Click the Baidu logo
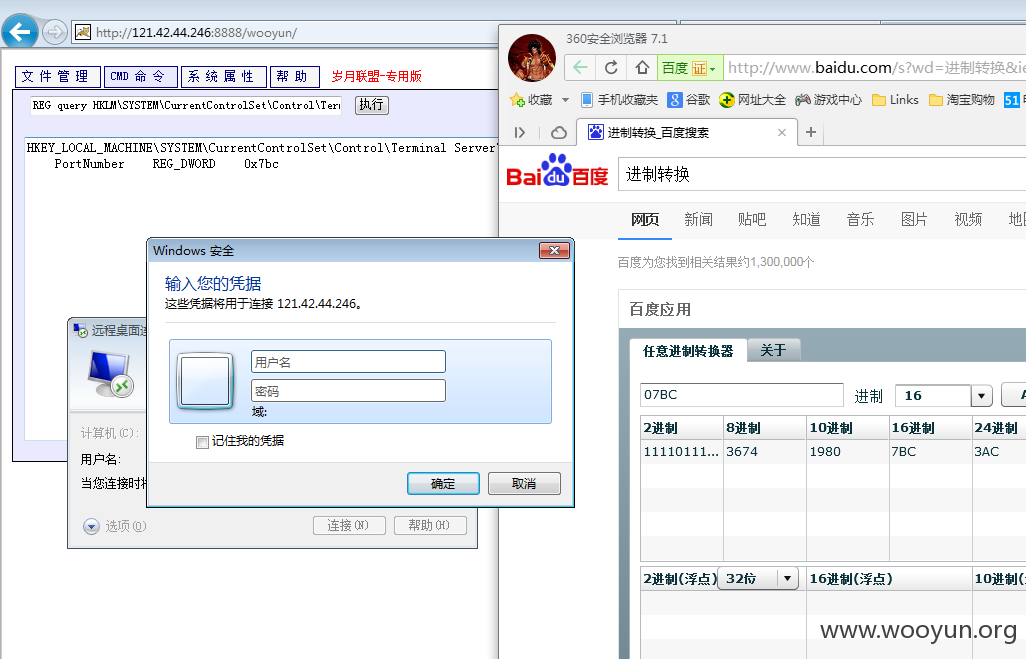Screen dimensions: 1026x659 click(557, 171)
